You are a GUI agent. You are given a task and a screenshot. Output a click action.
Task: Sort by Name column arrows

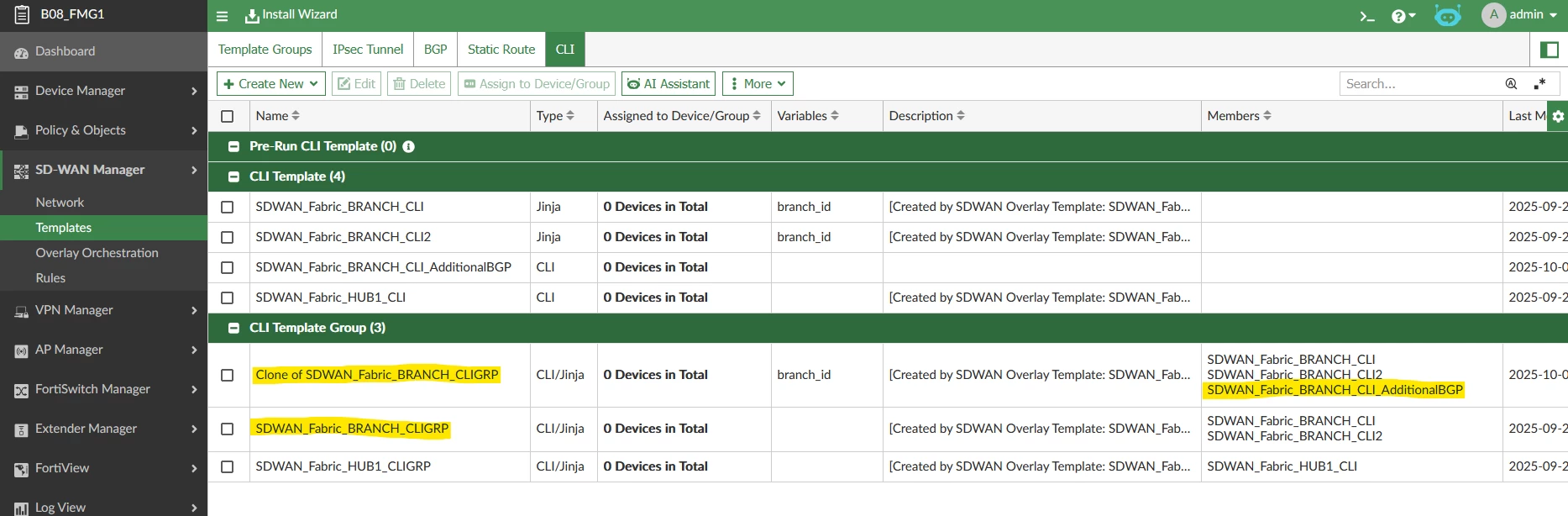(296, 116)
